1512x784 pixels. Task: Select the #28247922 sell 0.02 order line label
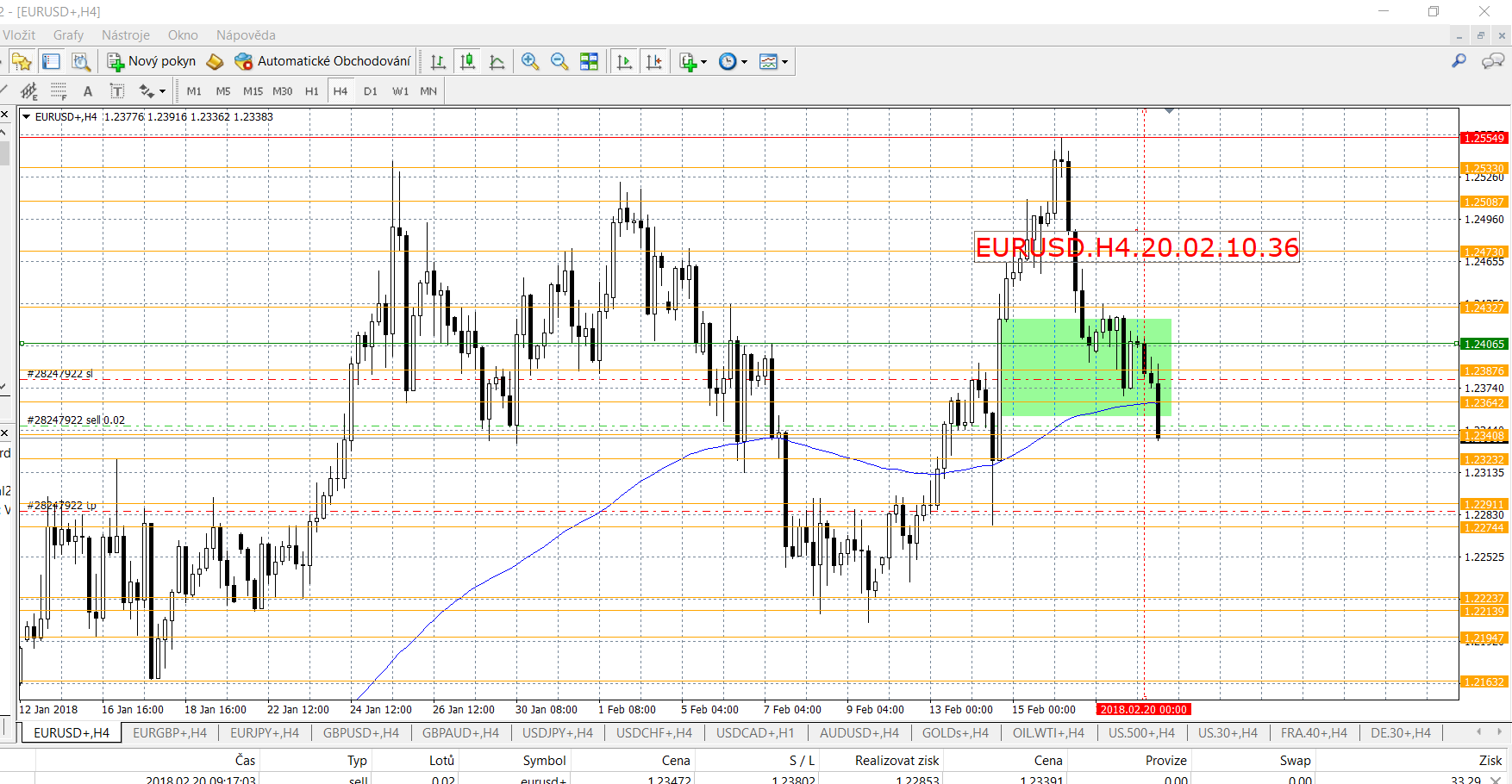pos(76,420)
